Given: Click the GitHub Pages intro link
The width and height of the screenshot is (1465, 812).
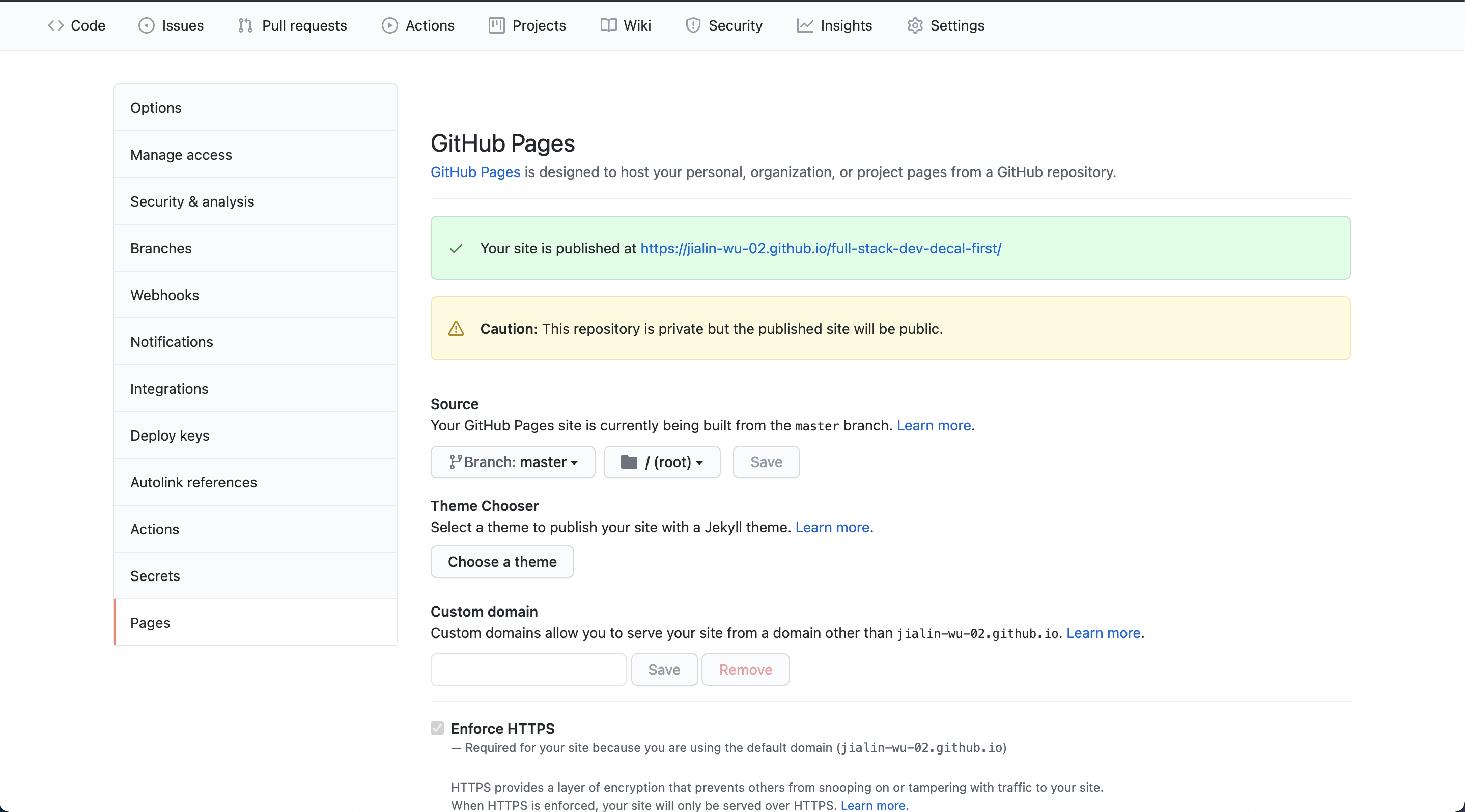Looking at the screenshot, I should (475, 172).
